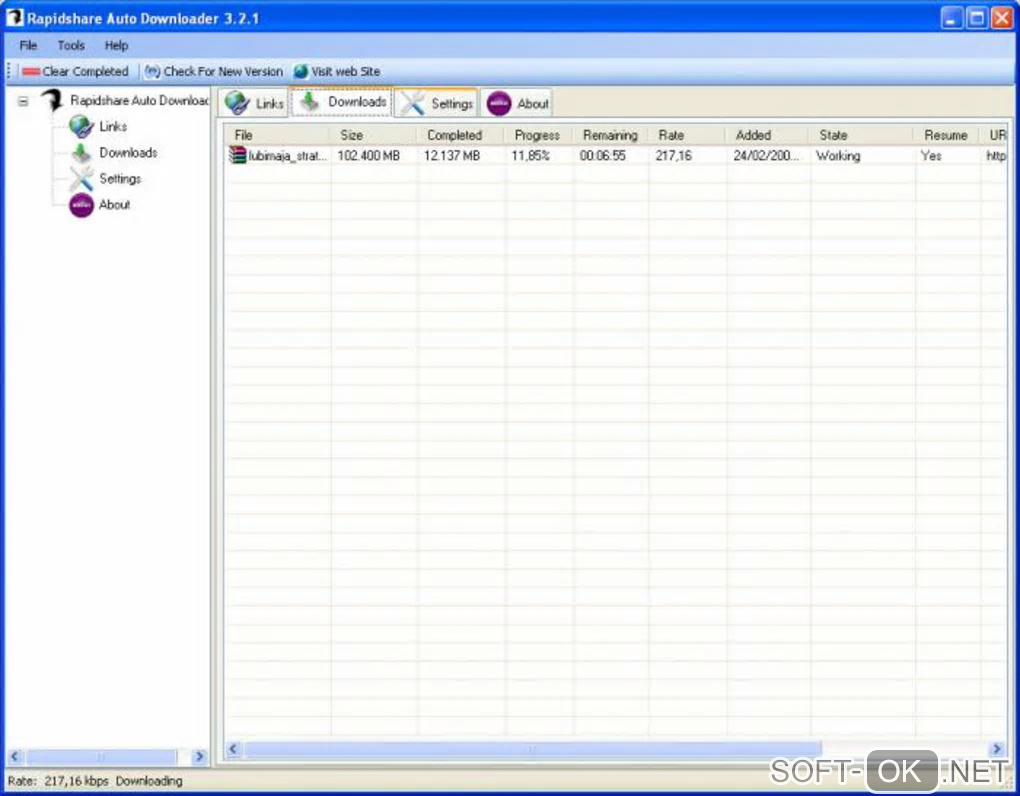Collapse the Rapidshare Auto Downloader tree node
The image size is (1020, 796).
pyautogui.click(x=23, y=101)
